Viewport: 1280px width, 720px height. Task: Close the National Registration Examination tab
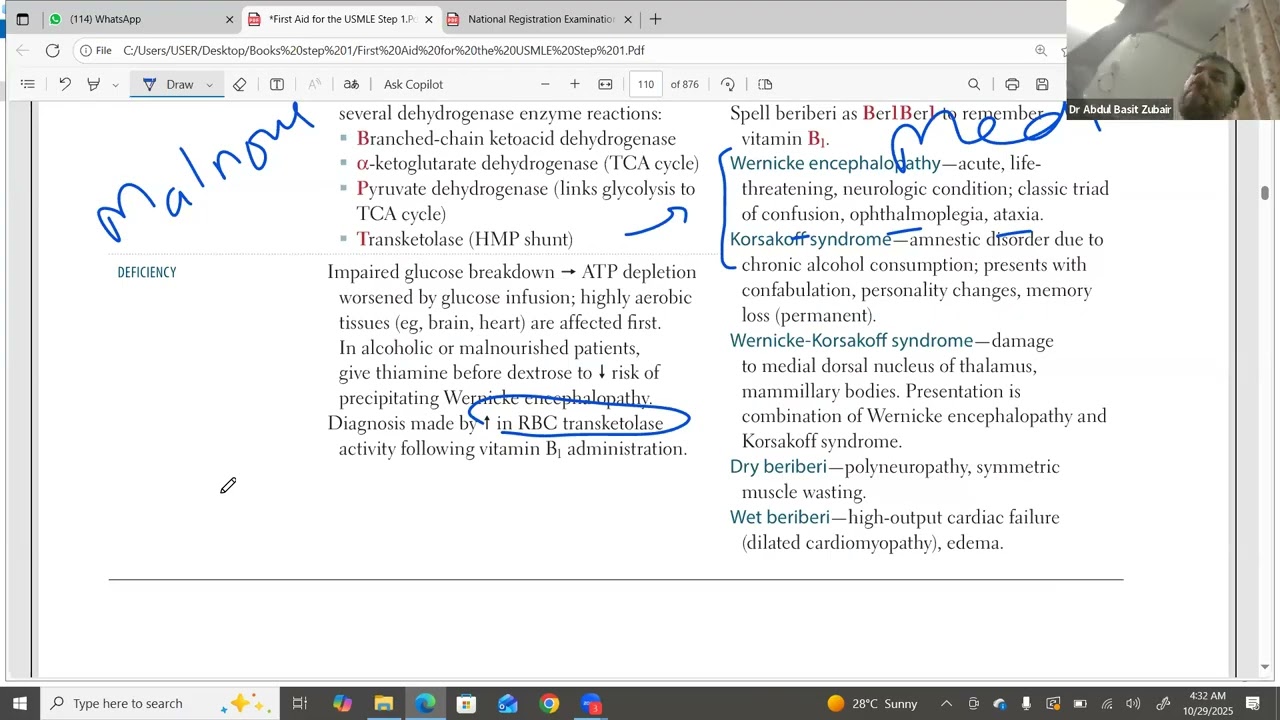tap(628, 19)
